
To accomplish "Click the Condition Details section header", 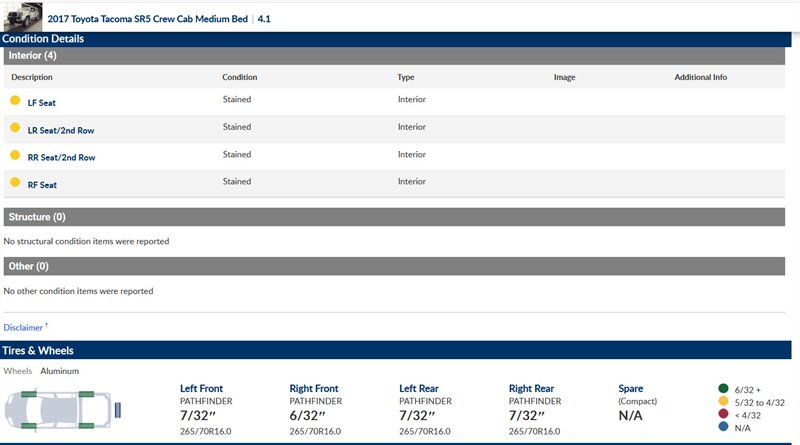I will tap(43, 38).
